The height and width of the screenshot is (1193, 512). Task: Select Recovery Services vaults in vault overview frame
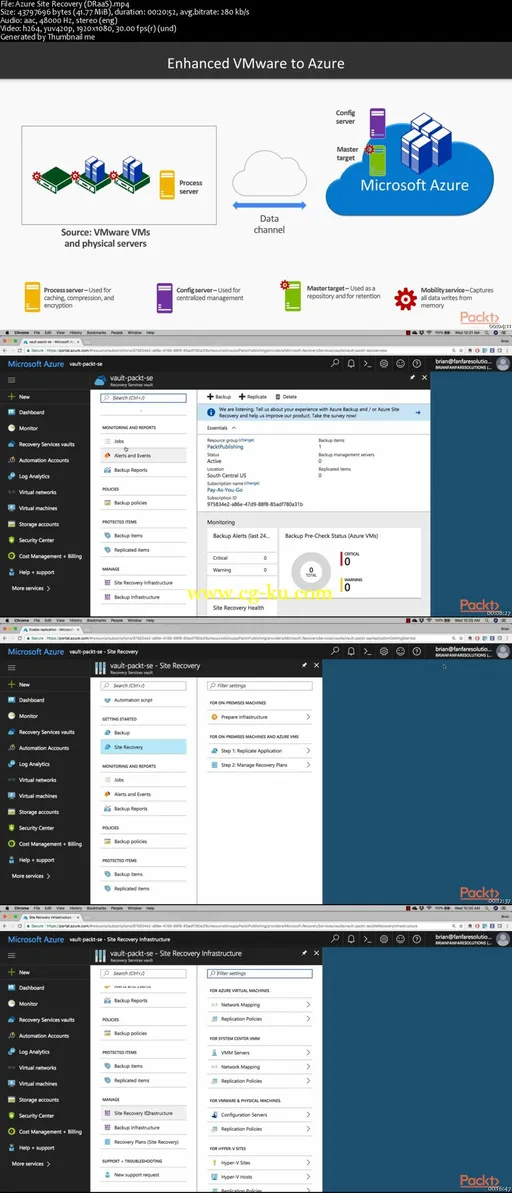(x=46, y=444)
